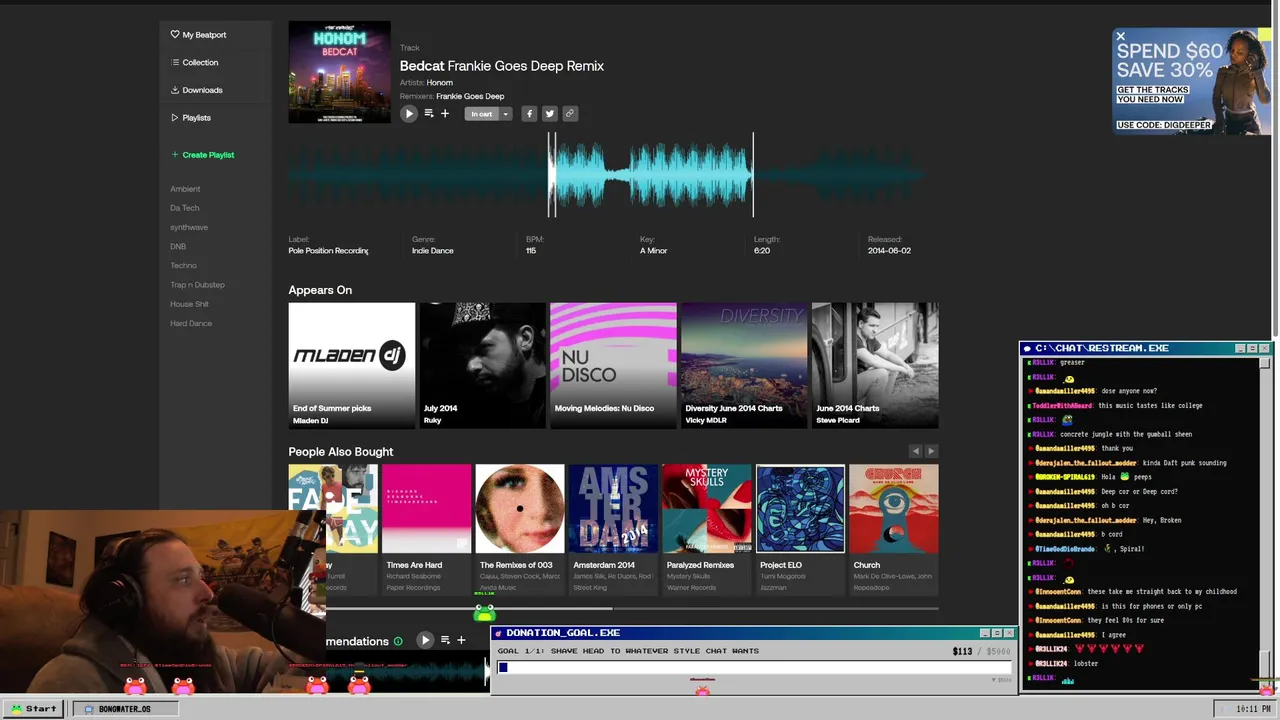Open the In cart dropdown arrow
Image resolution: width=1280 pixels, height=720 pixels.
(x=506, y=114)
